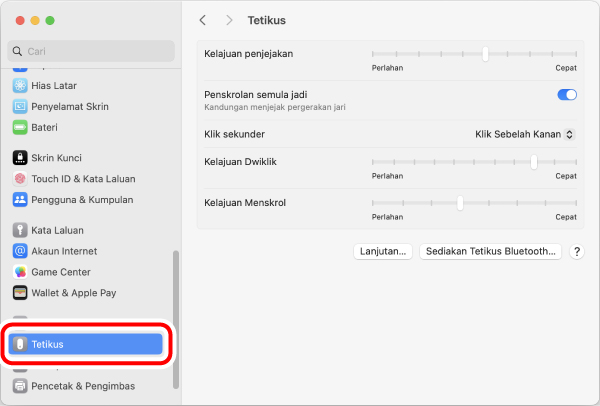Open the Game Center icon
This screenshot has width=600, height=406.
[x=19, y=272]
